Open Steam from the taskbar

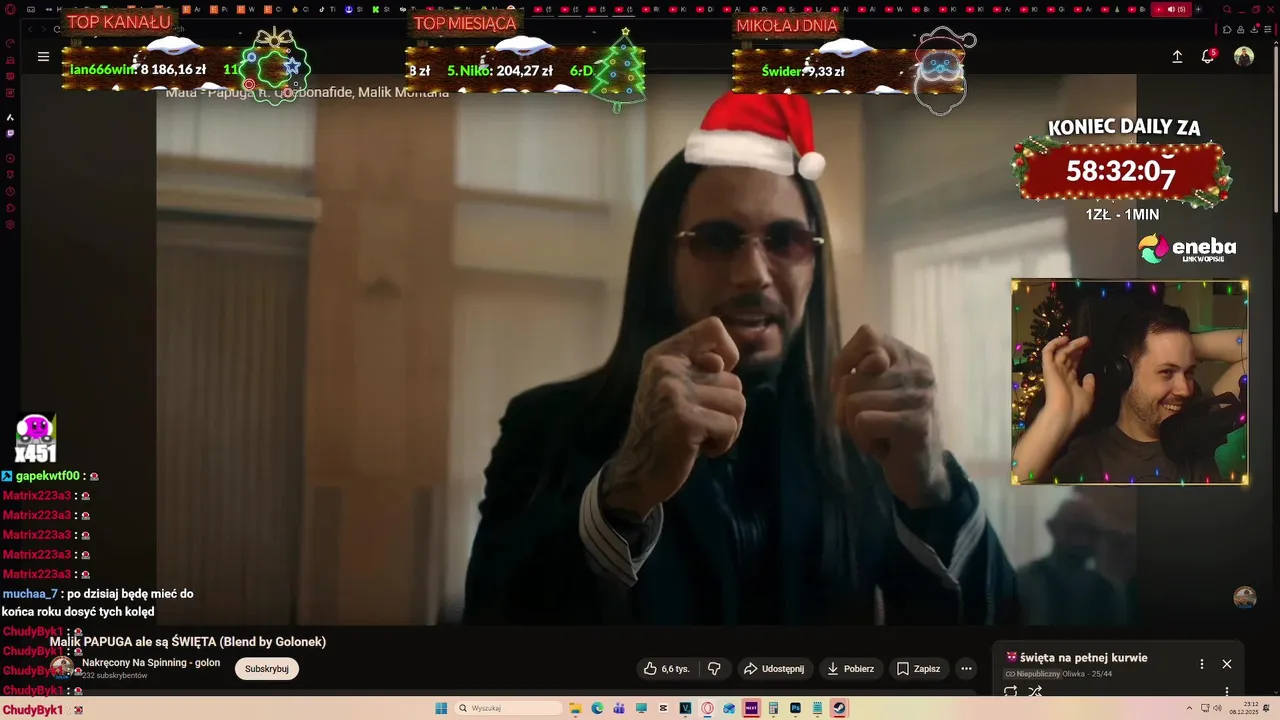(x=839, y=708)
